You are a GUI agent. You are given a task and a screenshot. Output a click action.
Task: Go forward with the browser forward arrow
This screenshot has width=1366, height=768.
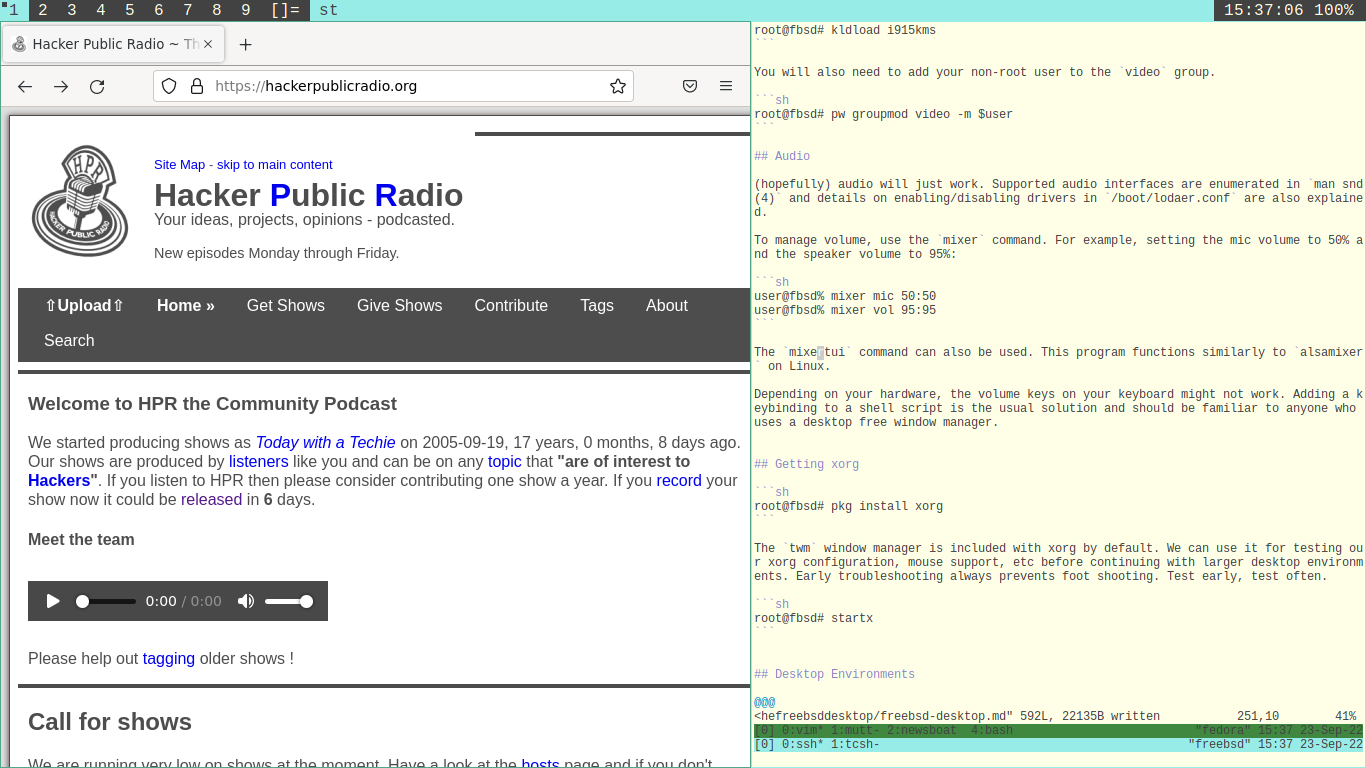(61, 87)
